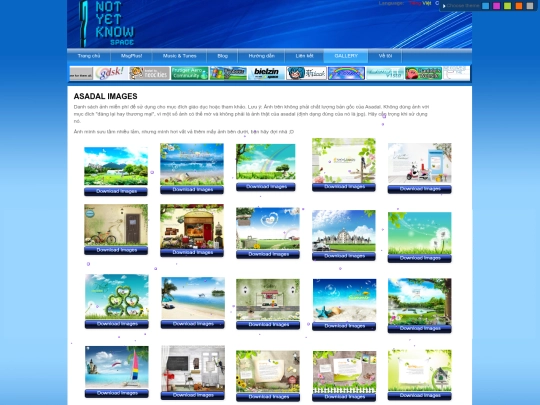
Task: Select the GALLERY menu tab
Action: [x=346, y=56]
